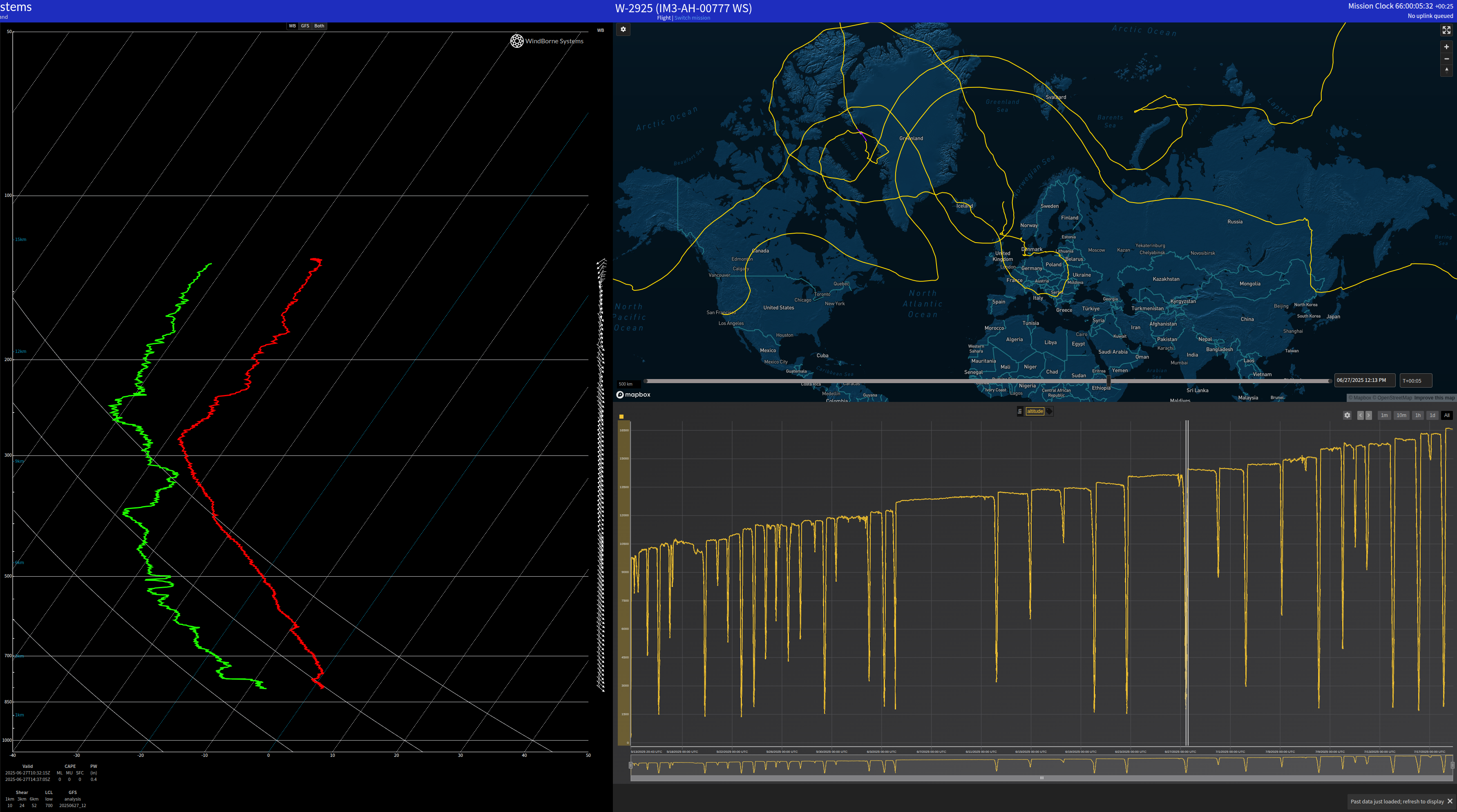Zoom in on the map
Viewport: 1457px width, 812px height.
[1446, 47]
